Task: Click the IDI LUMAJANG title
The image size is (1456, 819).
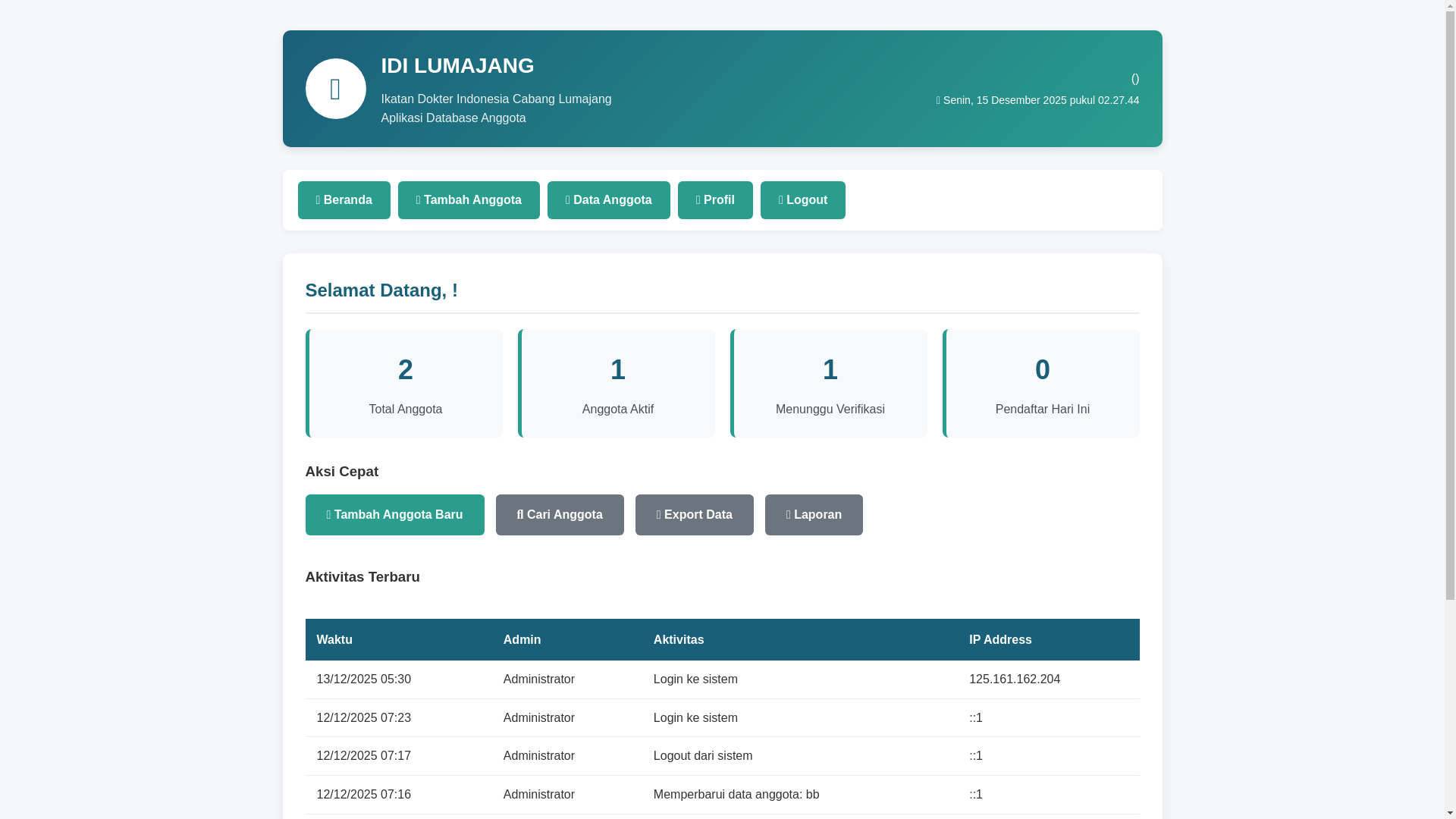Action: click(x=457, y=66)
